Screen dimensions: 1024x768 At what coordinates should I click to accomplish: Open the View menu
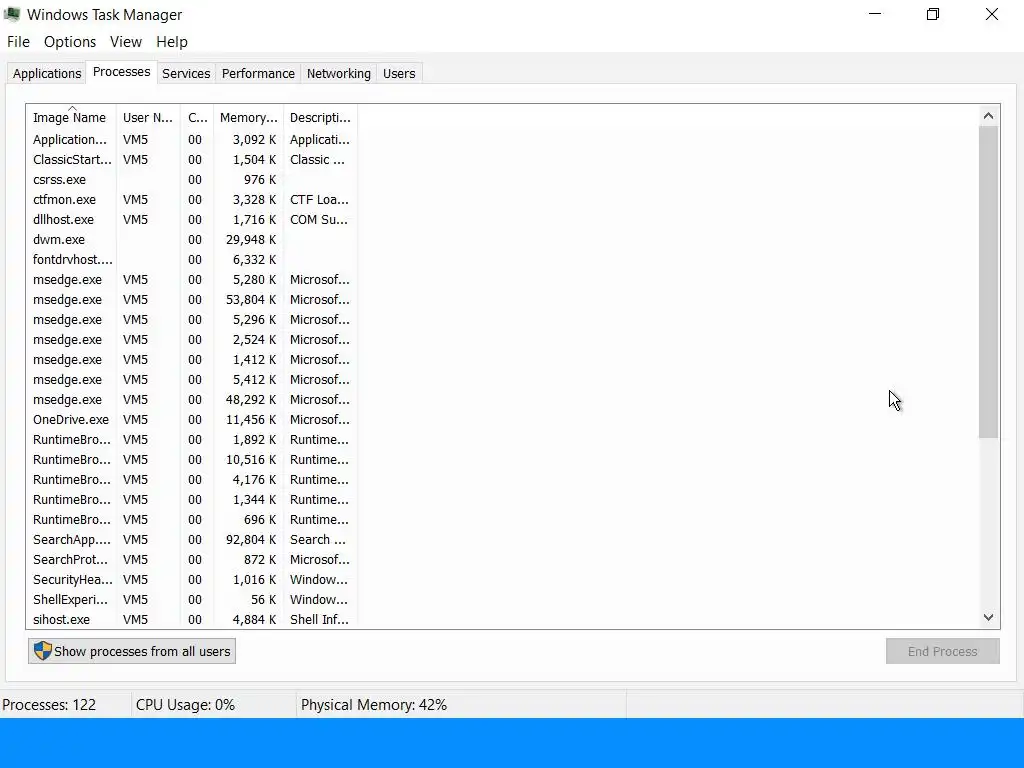tap(125, 42)
